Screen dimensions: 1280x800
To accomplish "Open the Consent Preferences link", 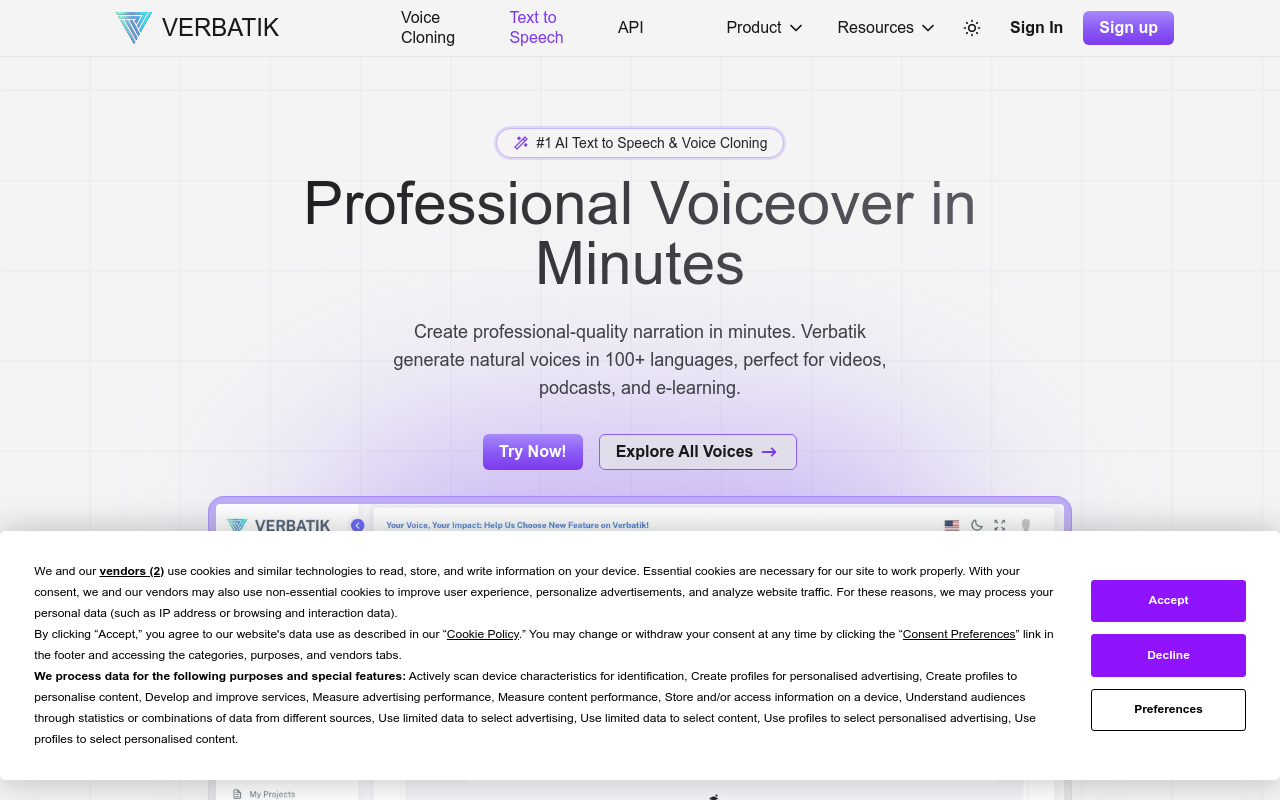I will pyautogui.click(x=959, y=634).
